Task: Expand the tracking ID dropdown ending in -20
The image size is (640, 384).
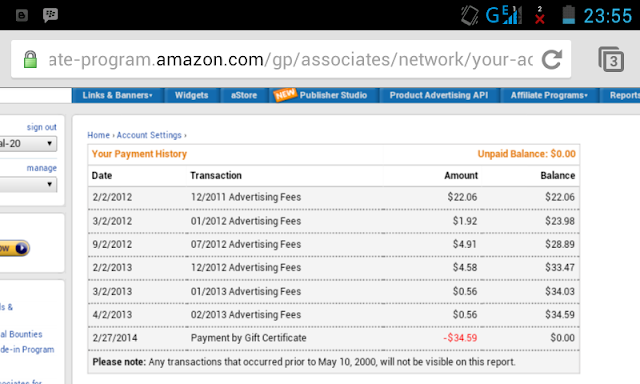Action: 28,144
